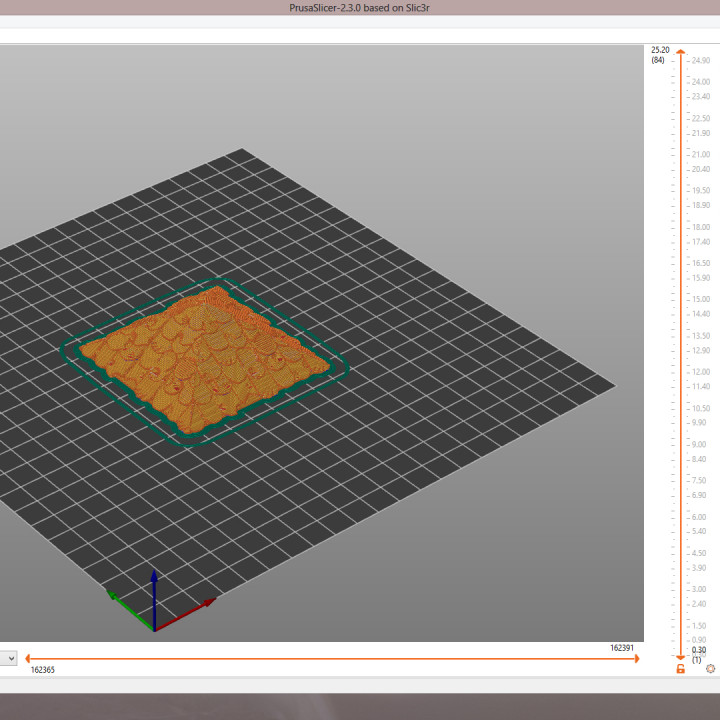The height and width of the screenshot is (720, 720).
Task: Click the 25.20 top layer height label
Action: point(659,50)
